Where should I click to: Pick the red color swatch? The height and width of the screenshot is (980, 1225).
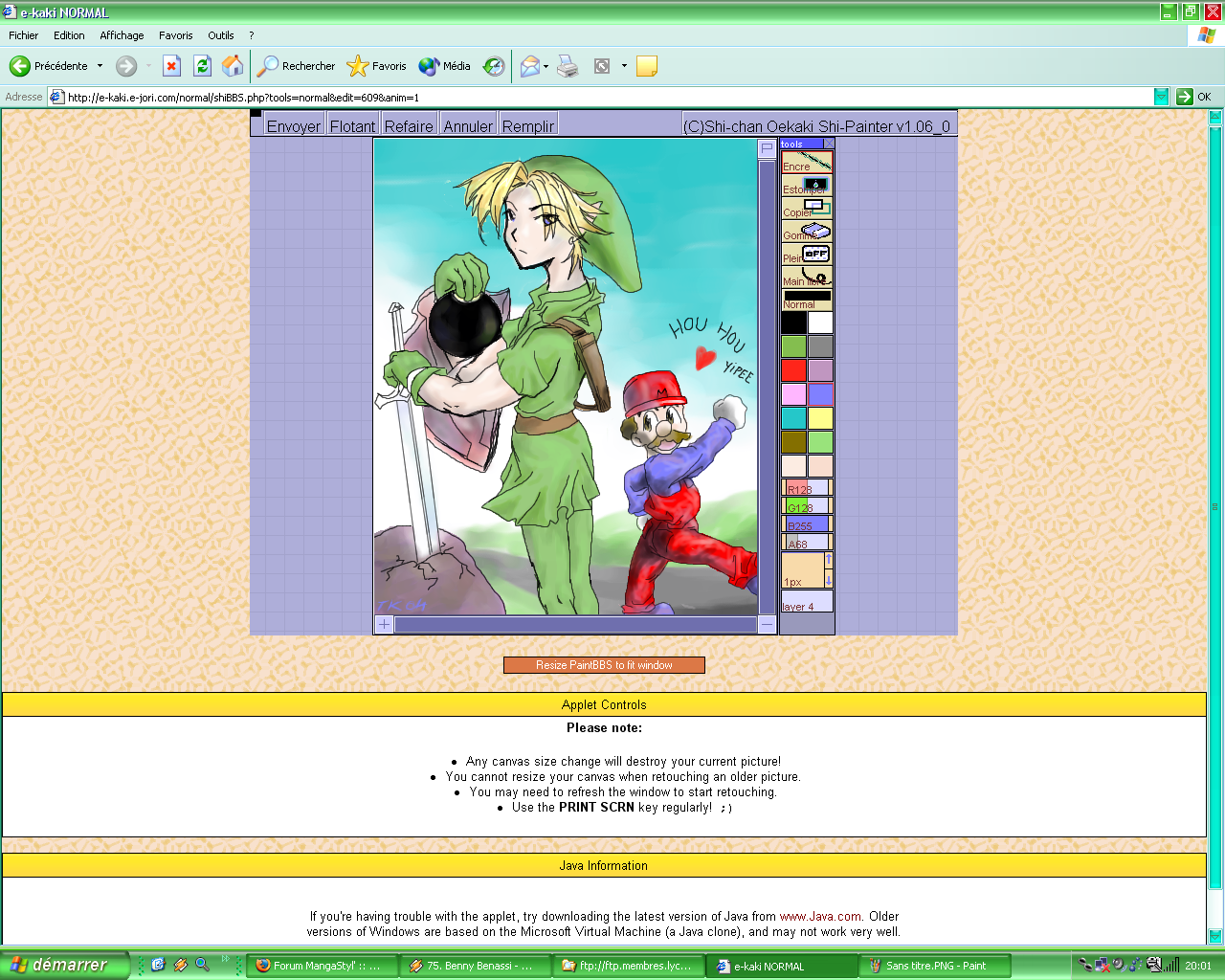pyautogui.click(x=793, y=370)
